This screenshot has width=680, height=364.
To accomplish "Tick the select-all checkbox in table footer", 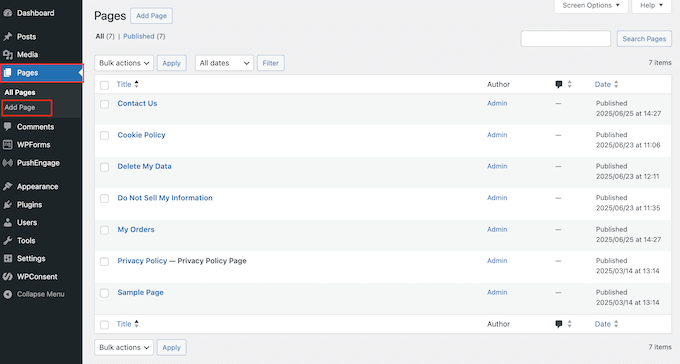I will tap(105, 325).
